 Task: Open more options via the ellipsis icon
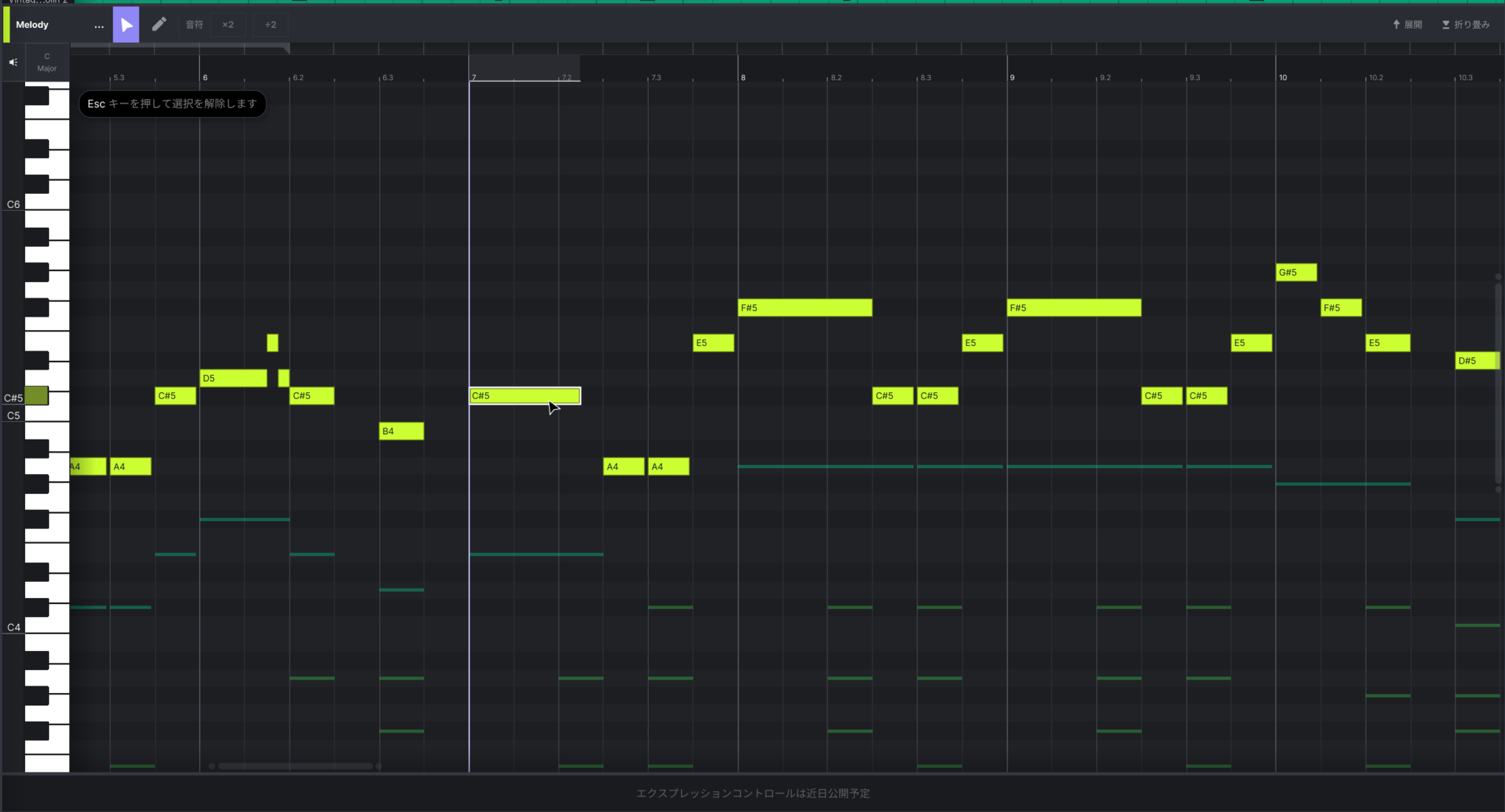point(100,26)
